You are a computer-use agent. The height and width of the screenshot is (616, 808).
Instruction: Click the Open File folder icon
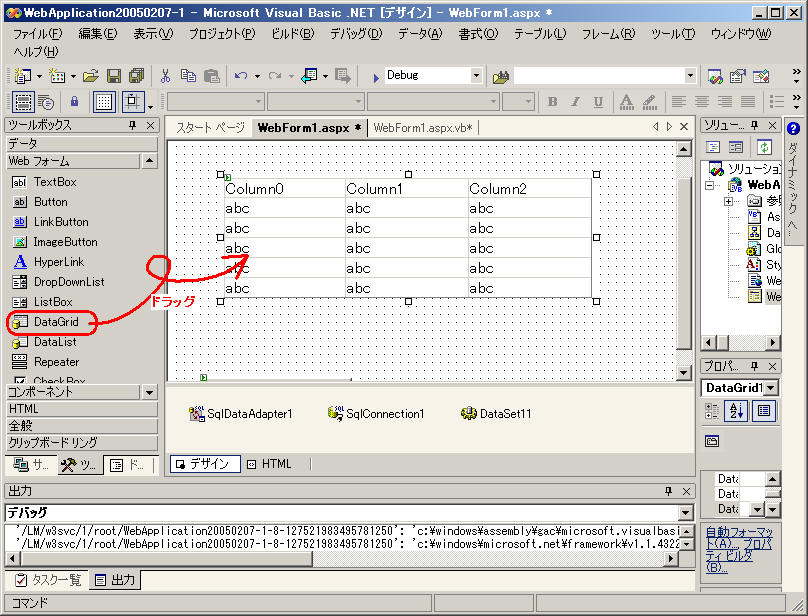point(91,76)
